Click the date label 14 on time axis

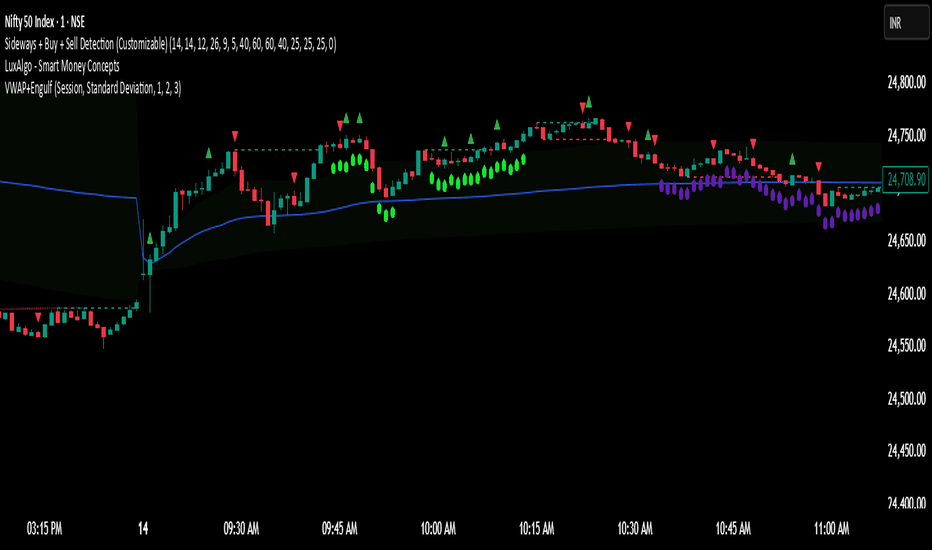coord(143,528)
